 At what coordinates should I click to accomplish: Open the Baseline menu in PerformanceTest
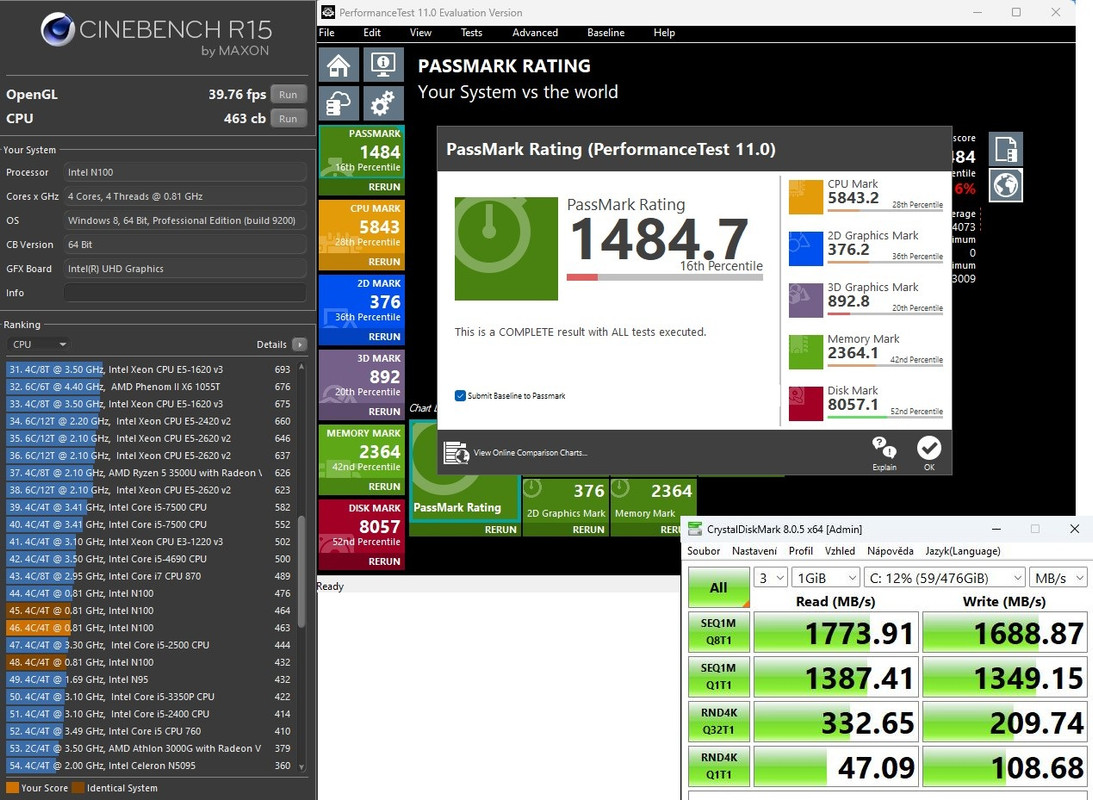pos(606,33)
